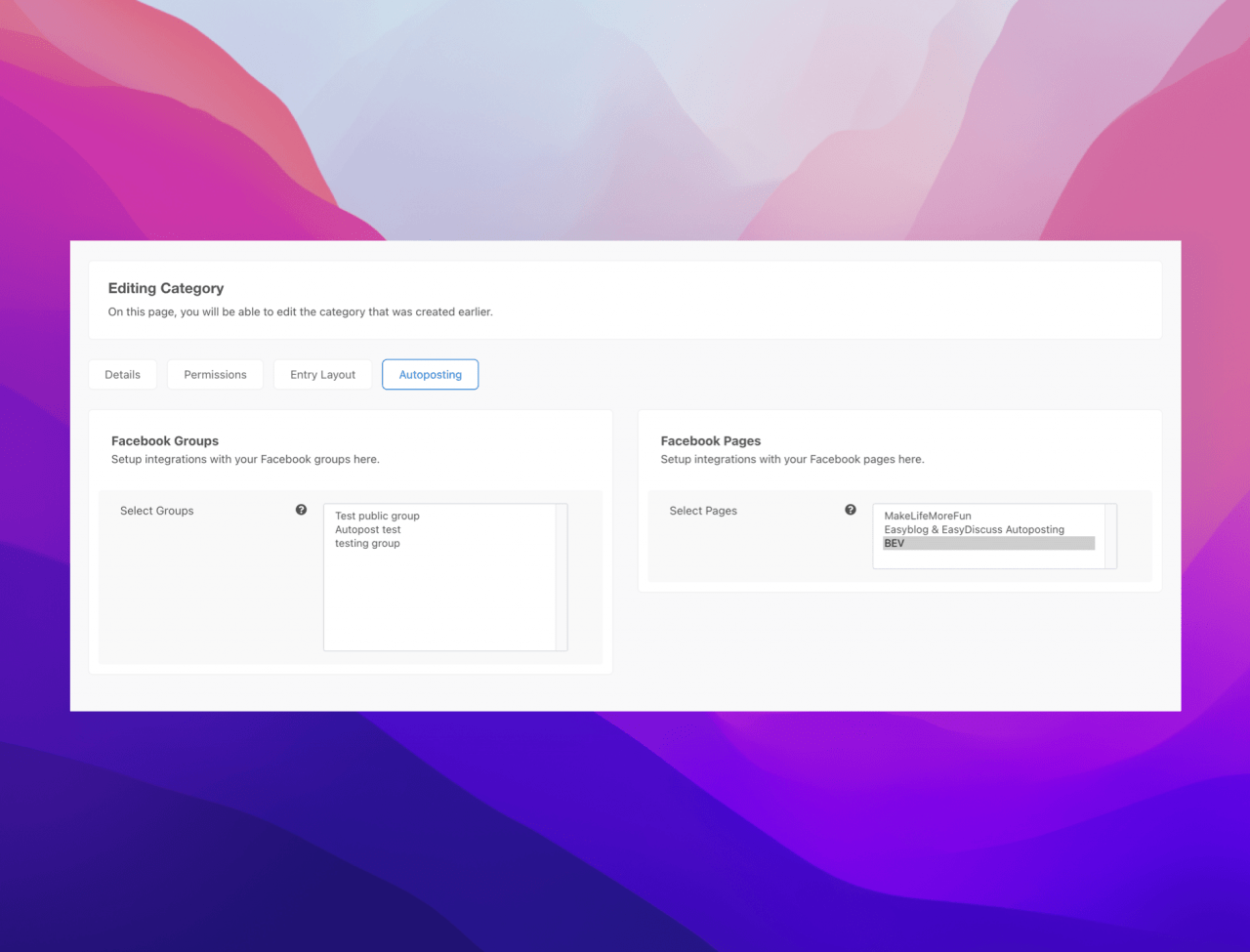Go to the Entry Layout tab
This screenshot has width=1250, height=952.
(322, 375)
